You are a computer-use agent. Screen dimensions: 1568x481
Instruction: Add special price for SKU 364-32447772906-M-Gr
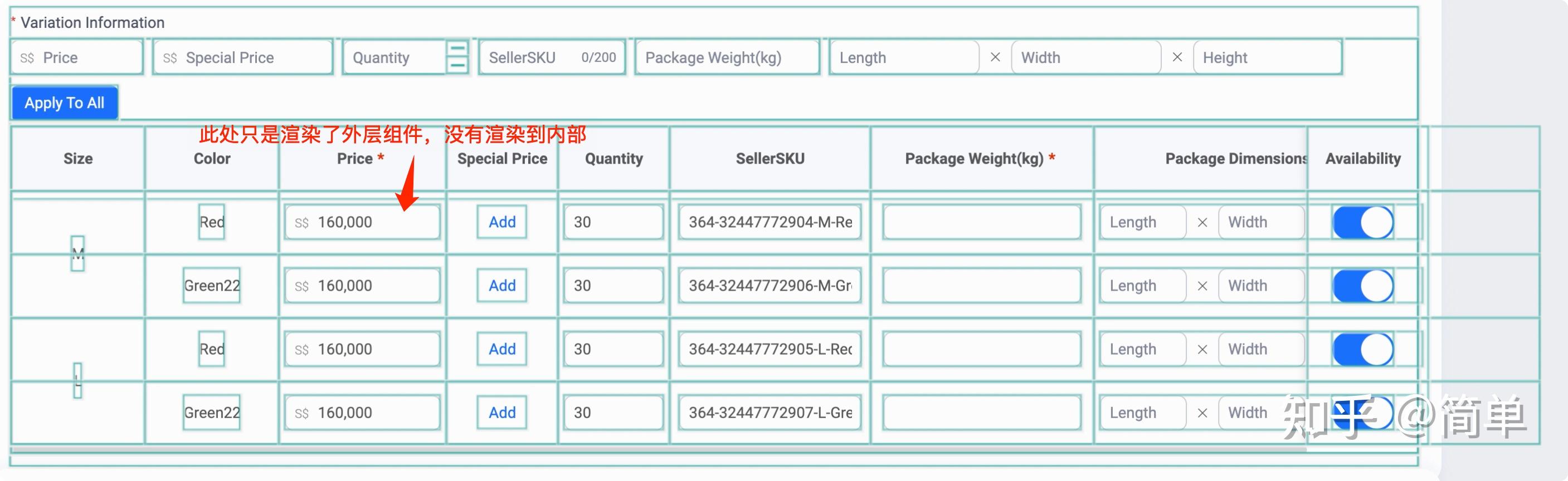pyautogui.click(x=501, y=286)
